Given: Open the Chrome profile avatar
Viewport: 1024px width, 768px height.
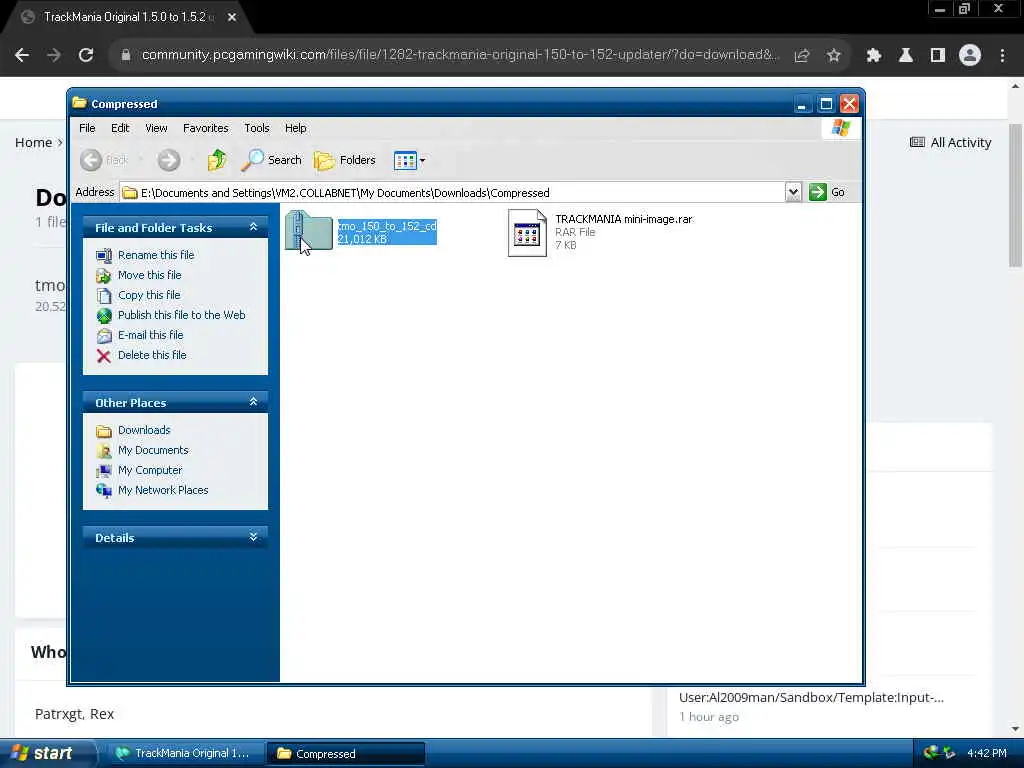Looking at the screenshot, I should [970, 56].
